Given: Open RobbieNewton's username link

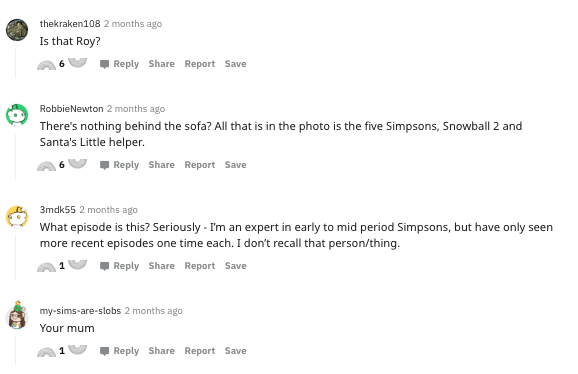Looking at the screenshot, I should click(x=72, y=109).
